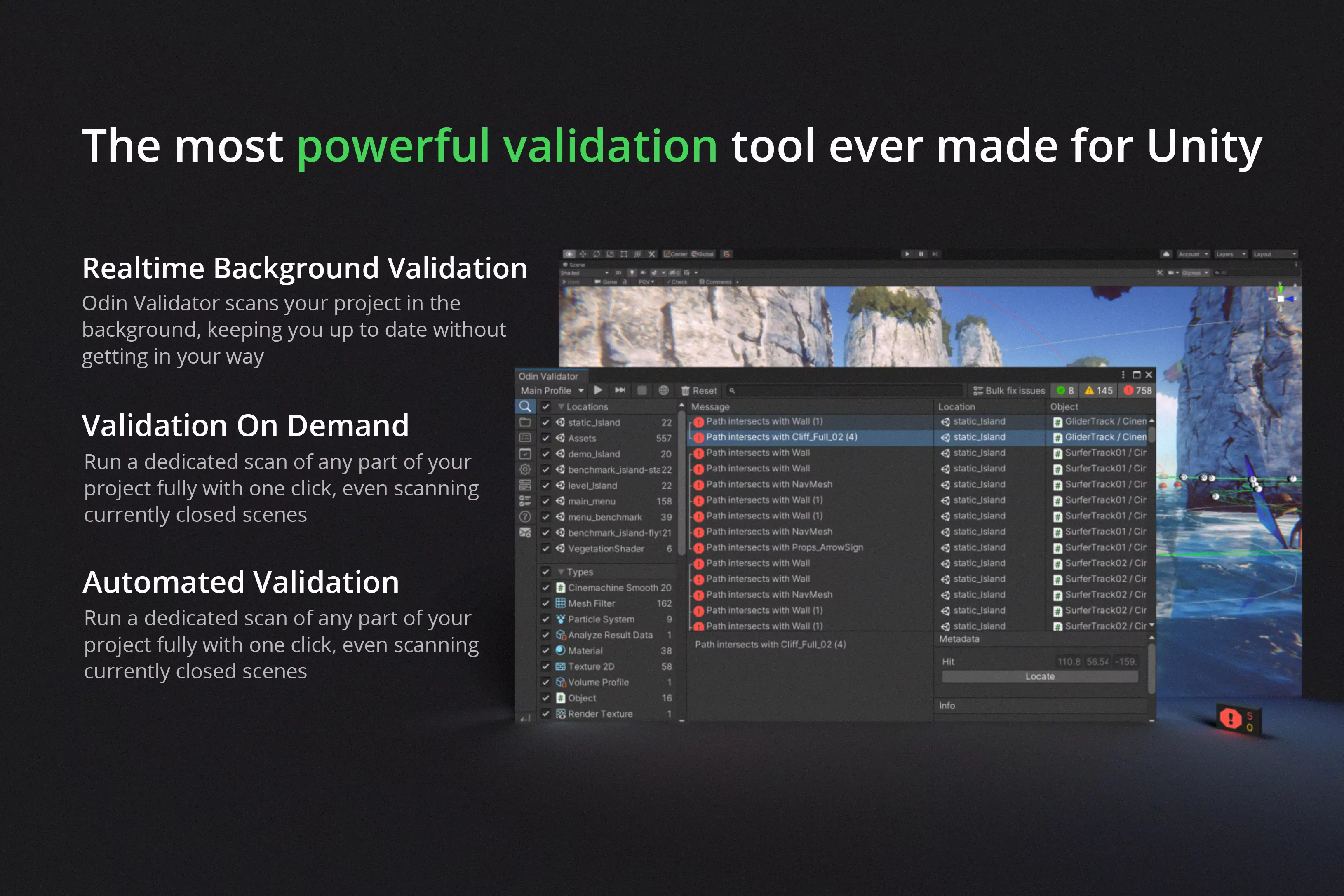Click the Locate button in Metadata

click(x=1040, y=677)
